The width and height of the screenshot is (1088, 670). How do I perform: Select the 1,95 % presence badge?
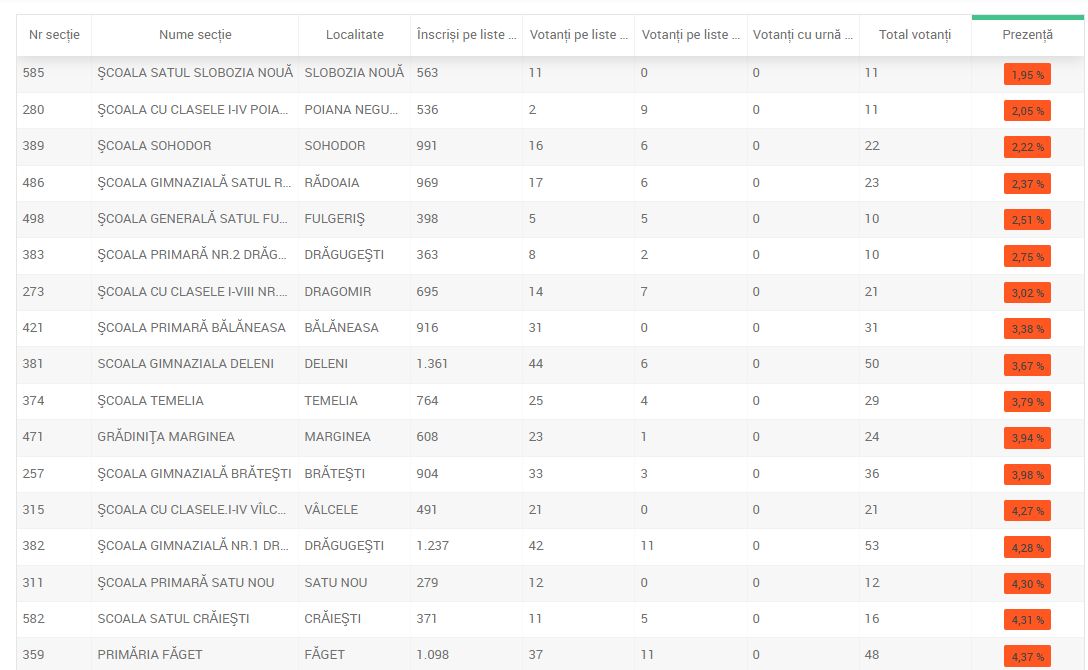click(1027, 74)
